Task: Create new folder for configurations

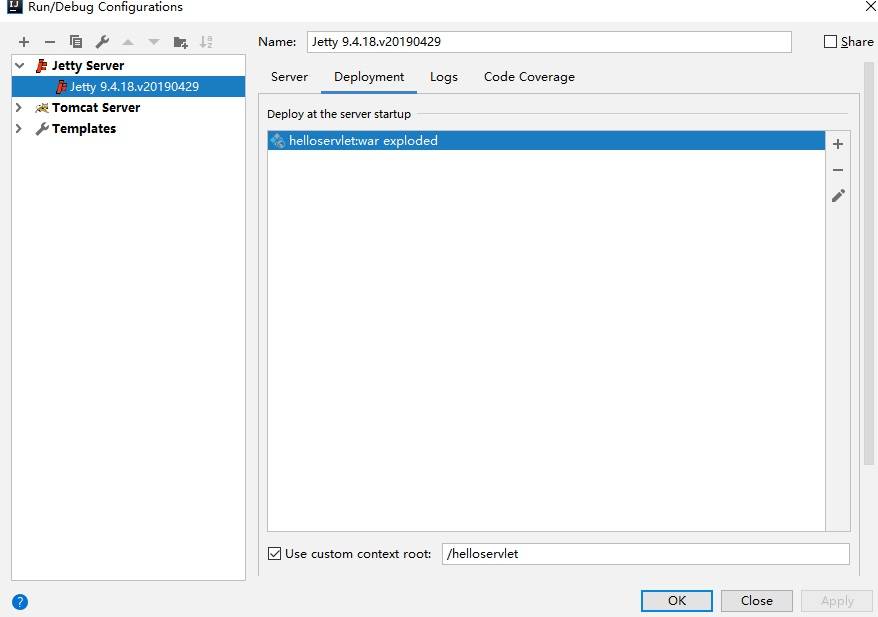Action: coord(180,42)
